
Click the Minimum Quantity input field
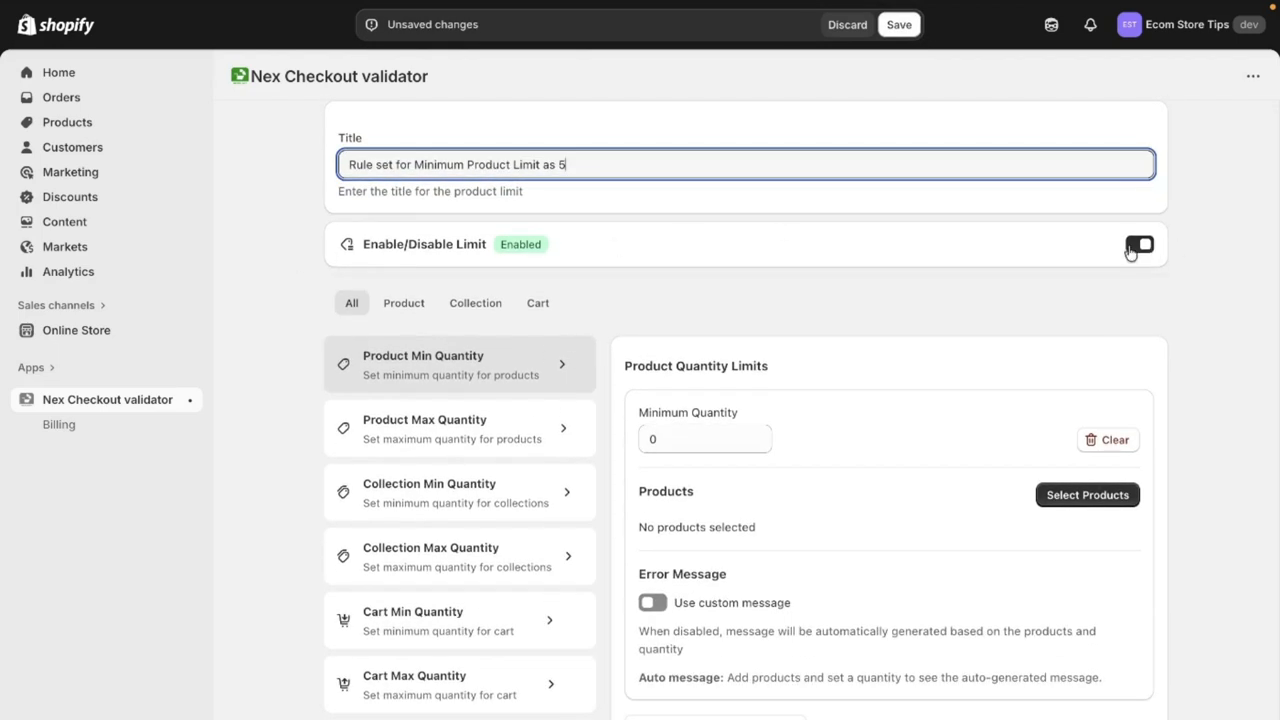705,439
